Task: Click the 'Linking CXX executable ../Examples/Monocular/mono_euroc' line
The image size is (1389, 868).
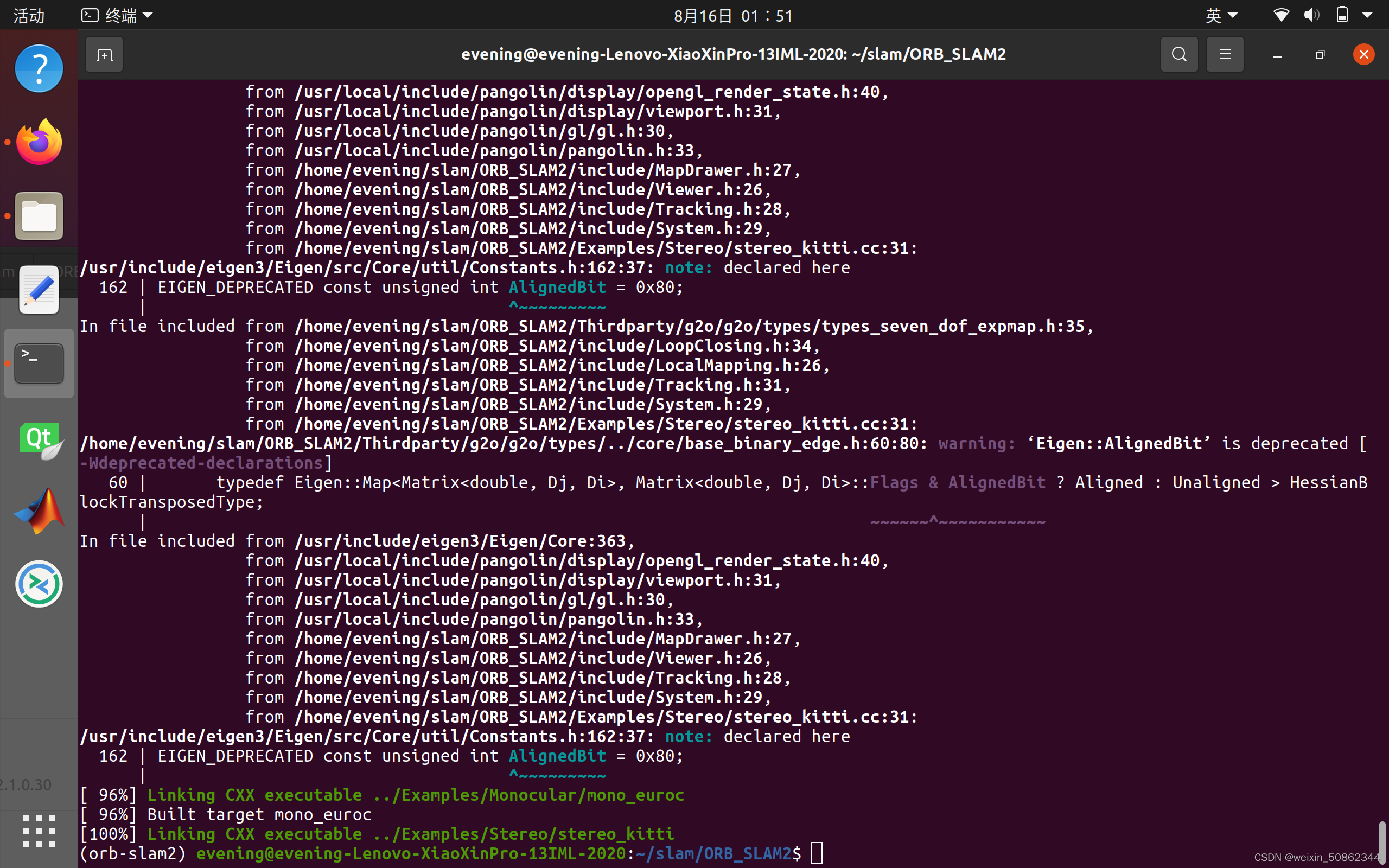Action: (x=381, y=795)
